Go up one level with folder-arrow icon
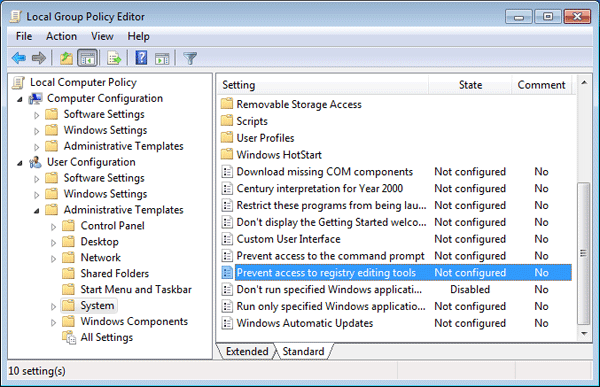 point(66,58)
